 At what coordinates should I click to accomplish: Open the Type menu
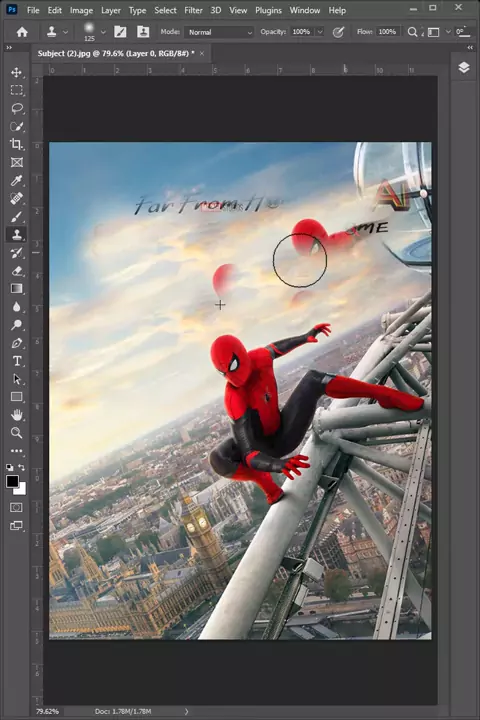(137, 10)
